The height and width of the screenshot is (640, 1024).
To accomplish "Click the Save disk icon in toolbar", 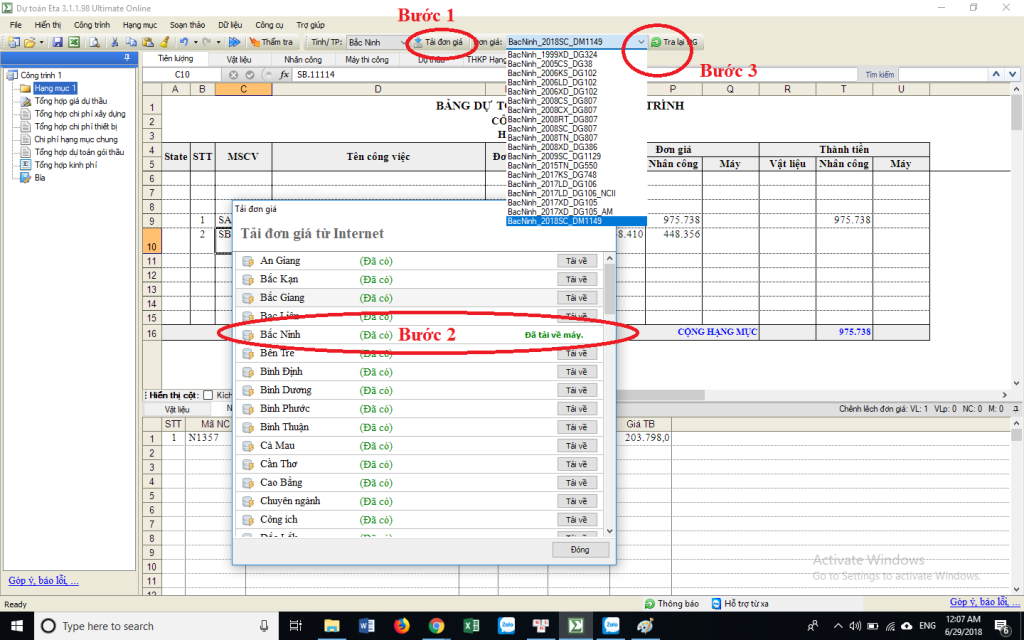I will (x=58, y=42).
